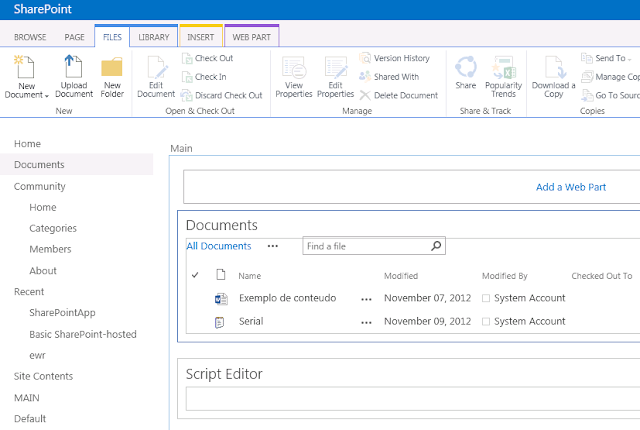
Task: Open the ellipsis menu for Exemplo de conteudo
Action: point(366,299)
